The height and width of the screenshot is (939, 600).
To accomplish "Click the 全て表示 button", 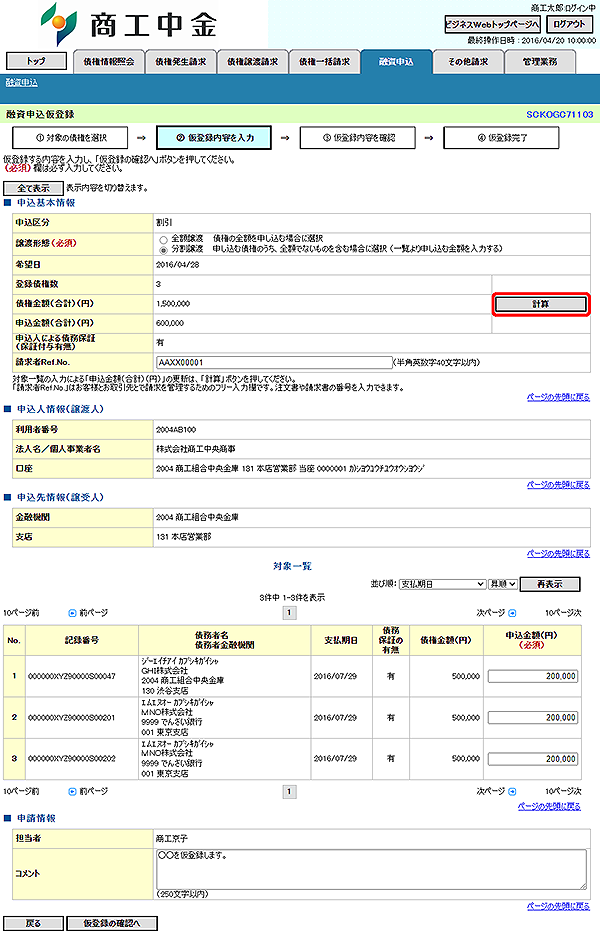I will click(x=33, y=188).
